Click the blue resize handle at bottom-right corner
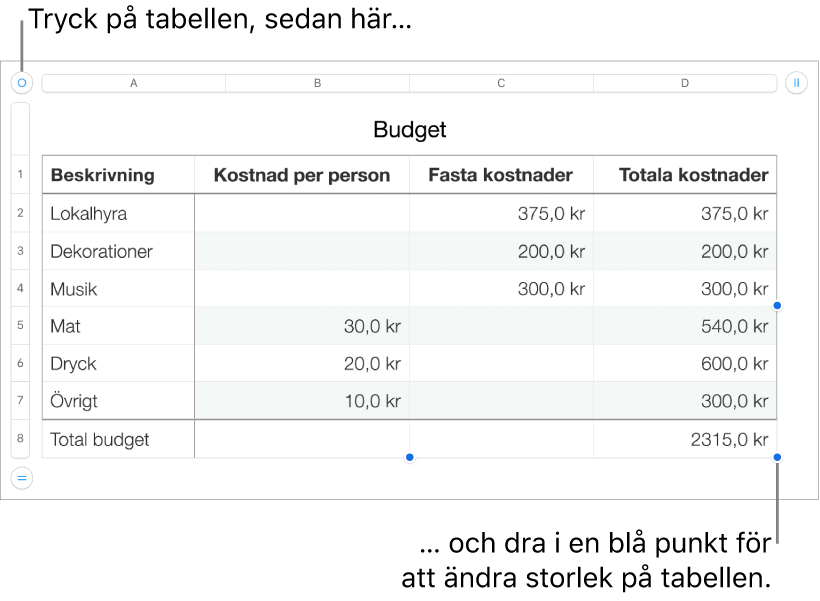Viewport: 820px width, 601px height. coord(777,458)
